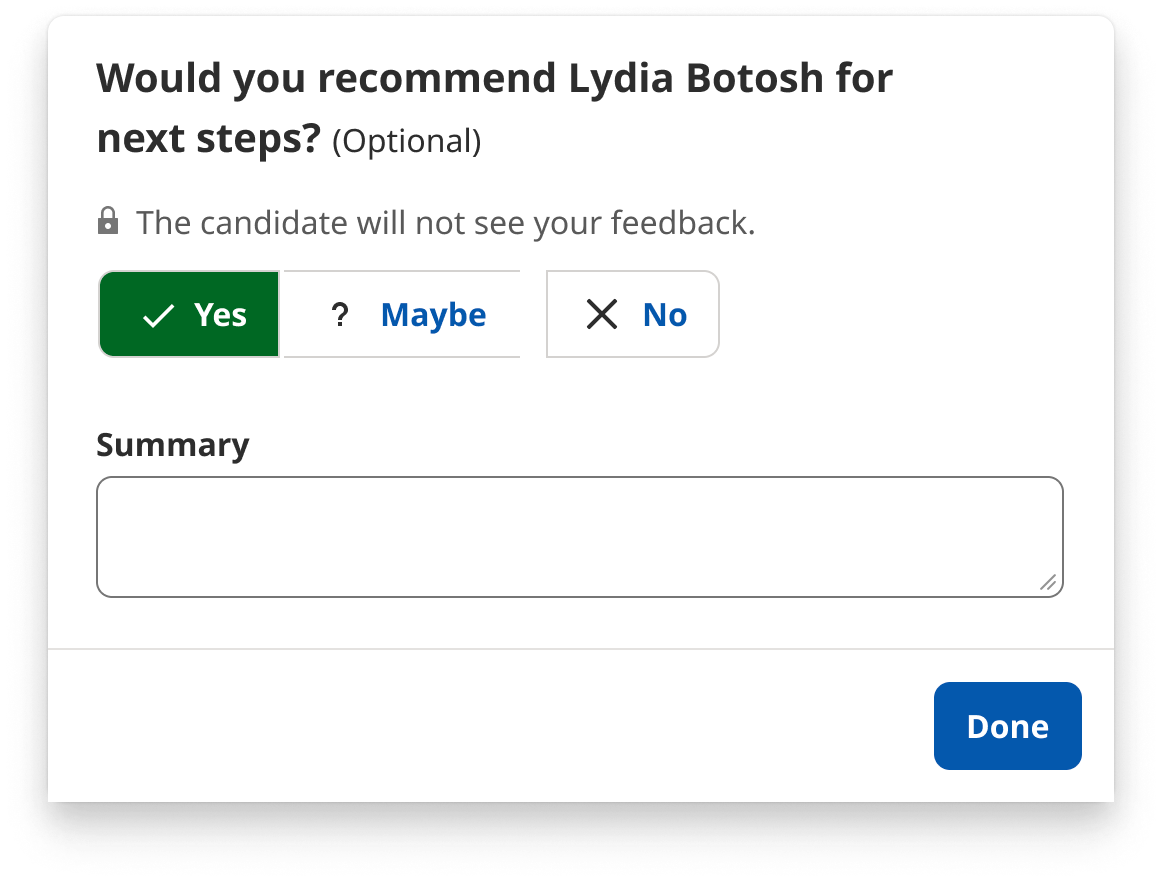Click the question mark icon beside Maybe

click(340, 316)
